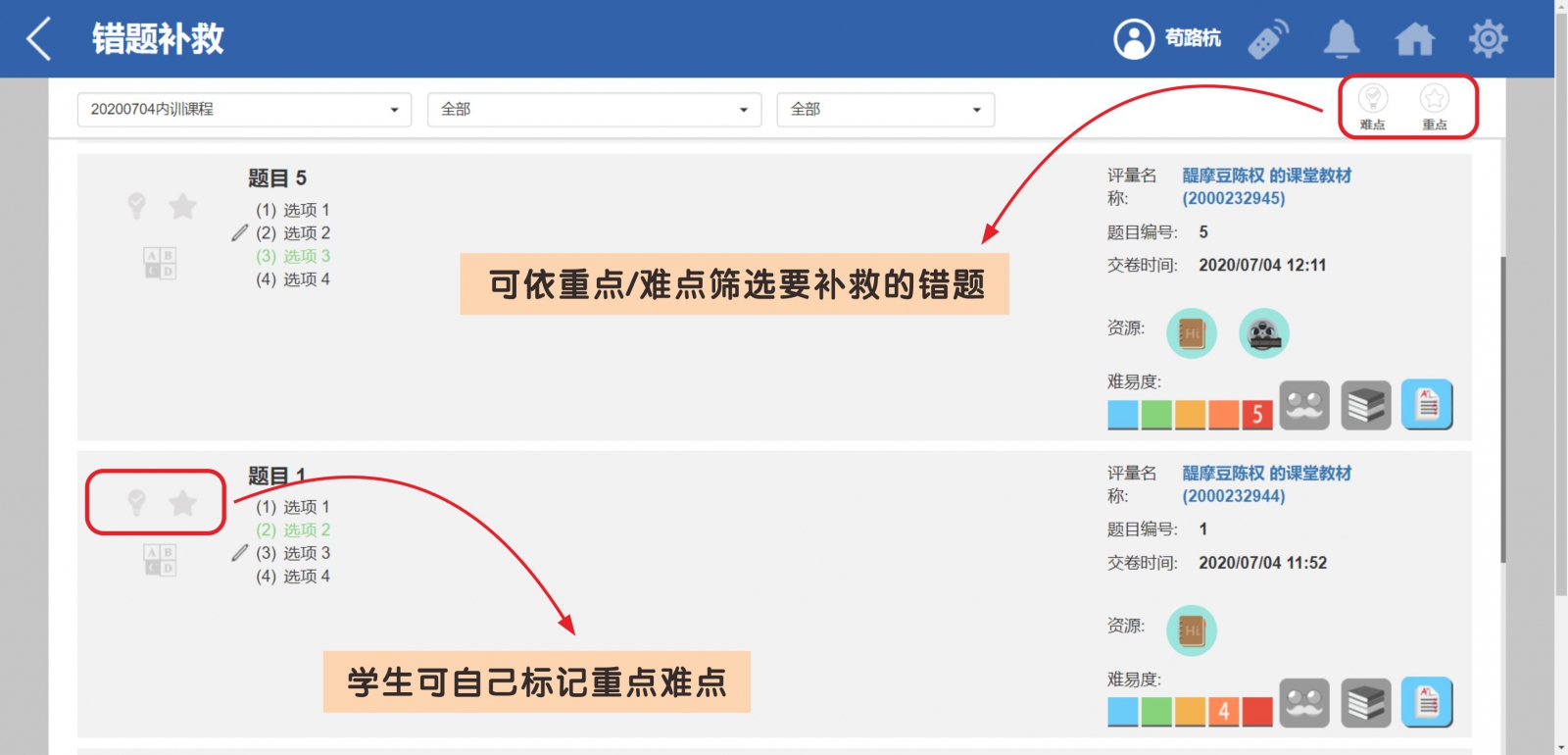Click the document icon for question 5

1427,405
